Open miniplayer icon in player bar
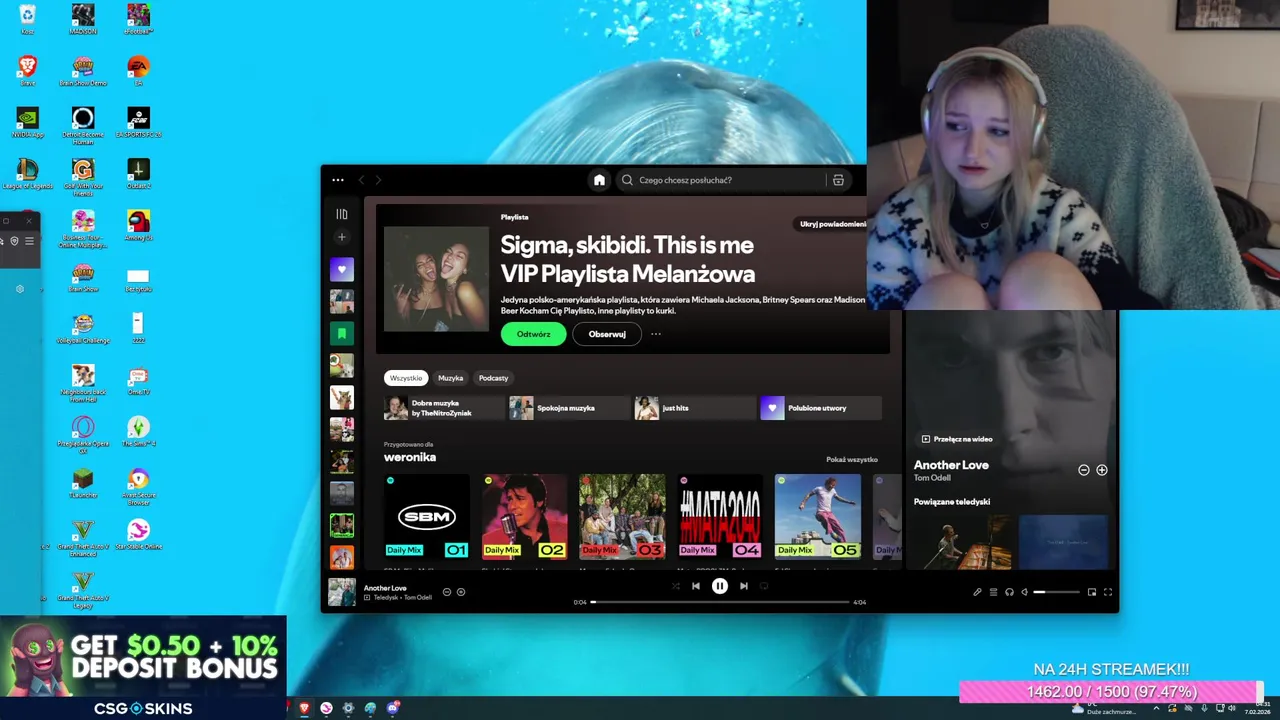The width and height of the screenshot is (1280, 720). 1091,592
